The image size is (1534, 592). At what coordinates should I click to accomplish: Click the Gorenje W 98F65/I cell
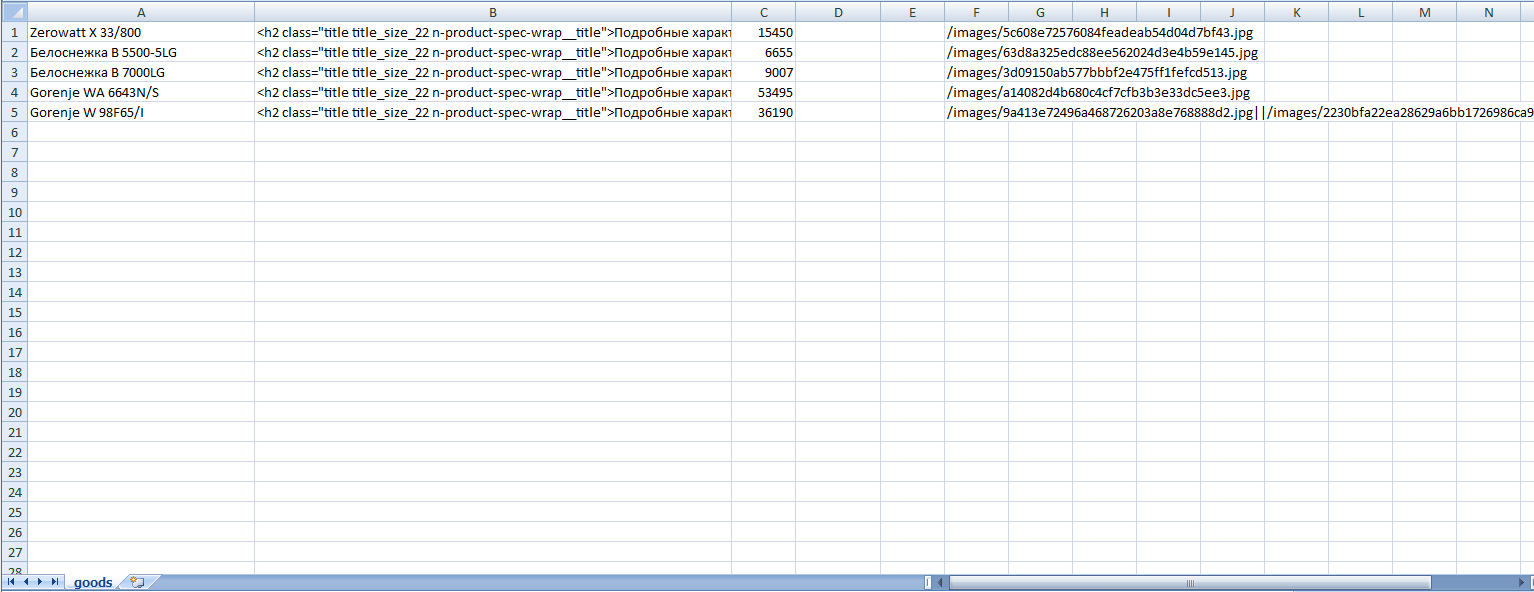(141, 112)
